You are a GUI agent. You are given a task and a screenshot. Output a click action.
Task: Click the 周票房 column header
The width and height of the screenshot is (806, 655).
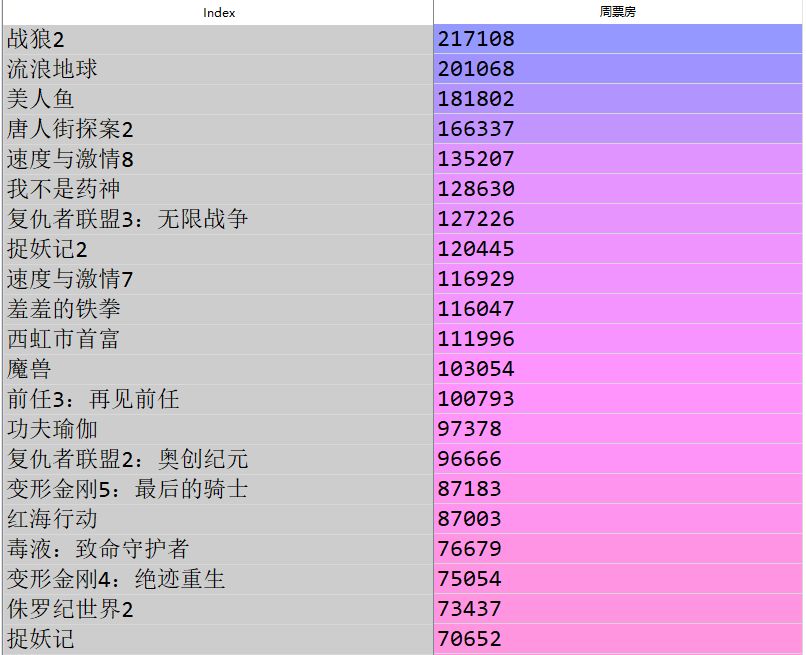[x=617, y=12]
